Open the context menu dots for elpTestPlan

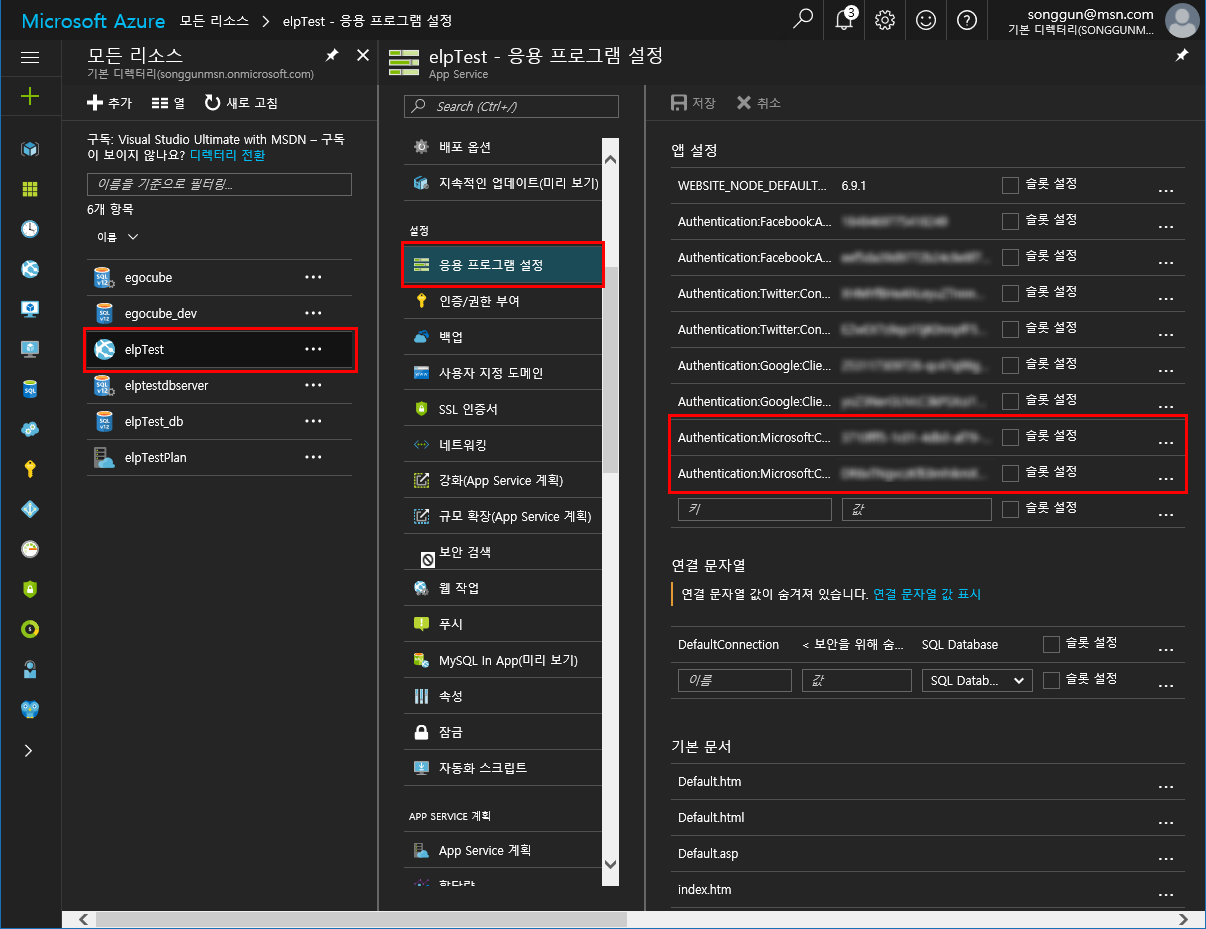click(313, 458)
